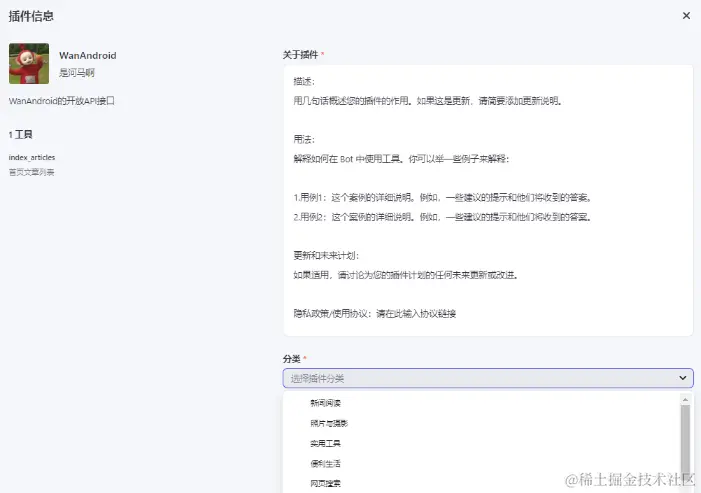Click the 分类 field label

(291, 359)
